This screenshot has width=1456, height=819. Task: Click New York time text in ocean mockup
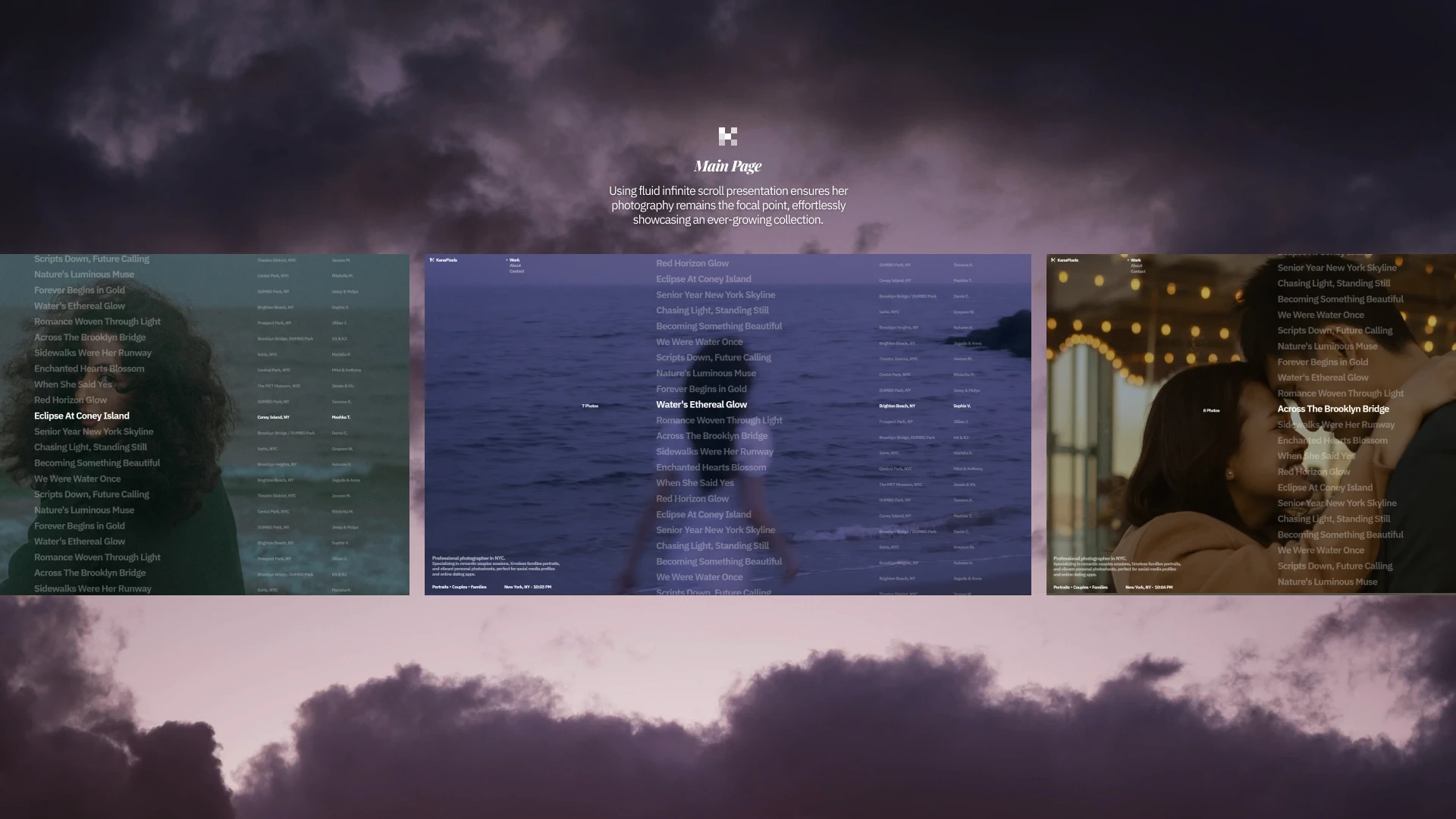pyautogui.click(x=528, y=587)
